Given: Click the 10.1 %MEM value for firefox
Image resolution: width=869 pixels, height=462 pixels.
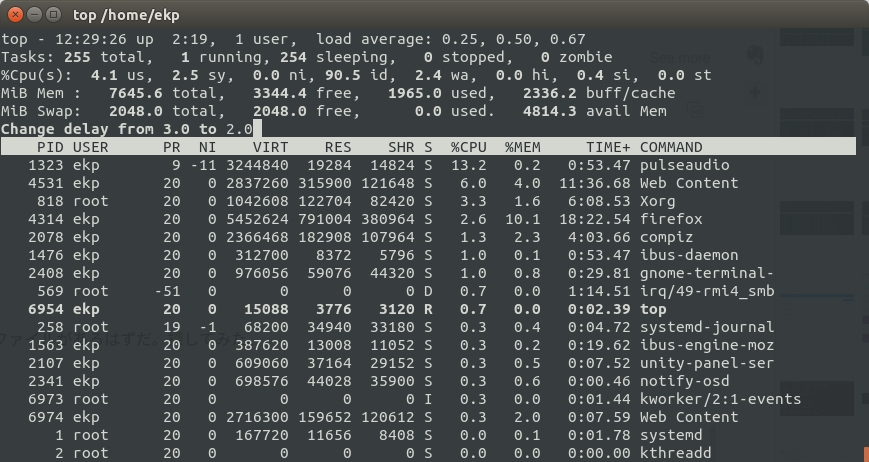Looking at the screenshot, I should (x=523, y=219).
